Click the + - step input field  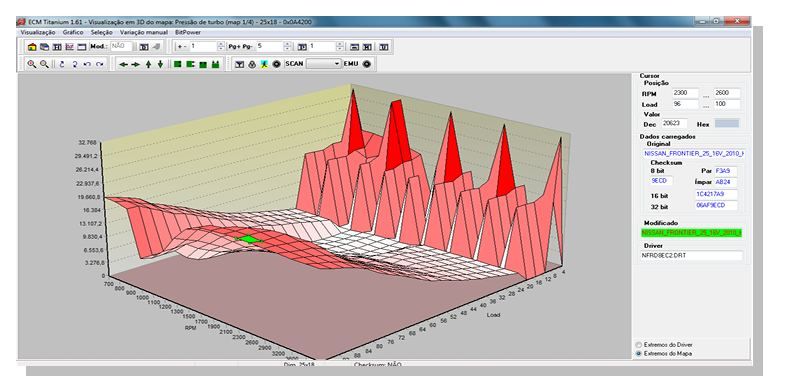click(203, 46)
